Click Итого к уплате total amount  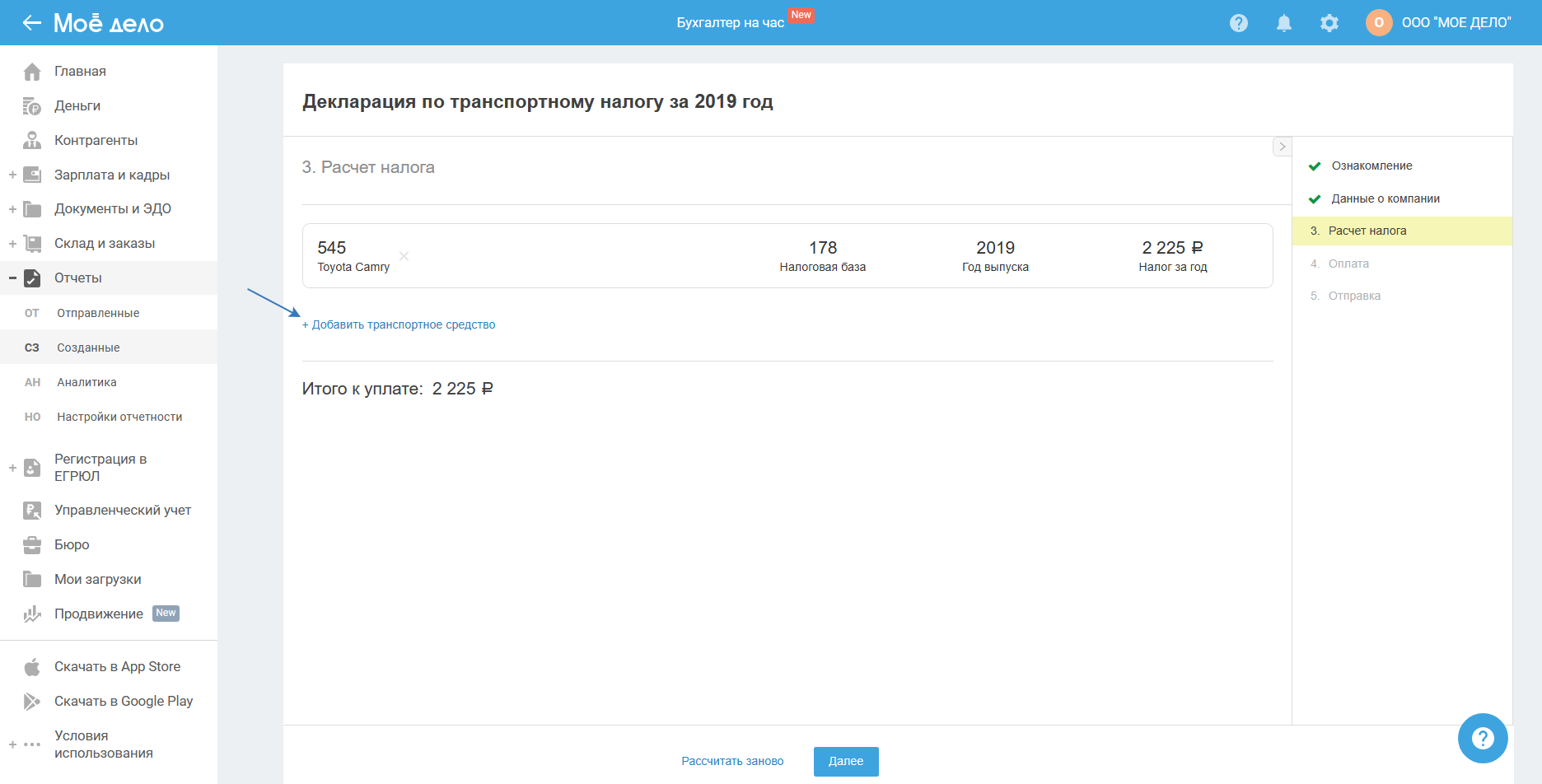pyautogui.click(x=462, y=389)
